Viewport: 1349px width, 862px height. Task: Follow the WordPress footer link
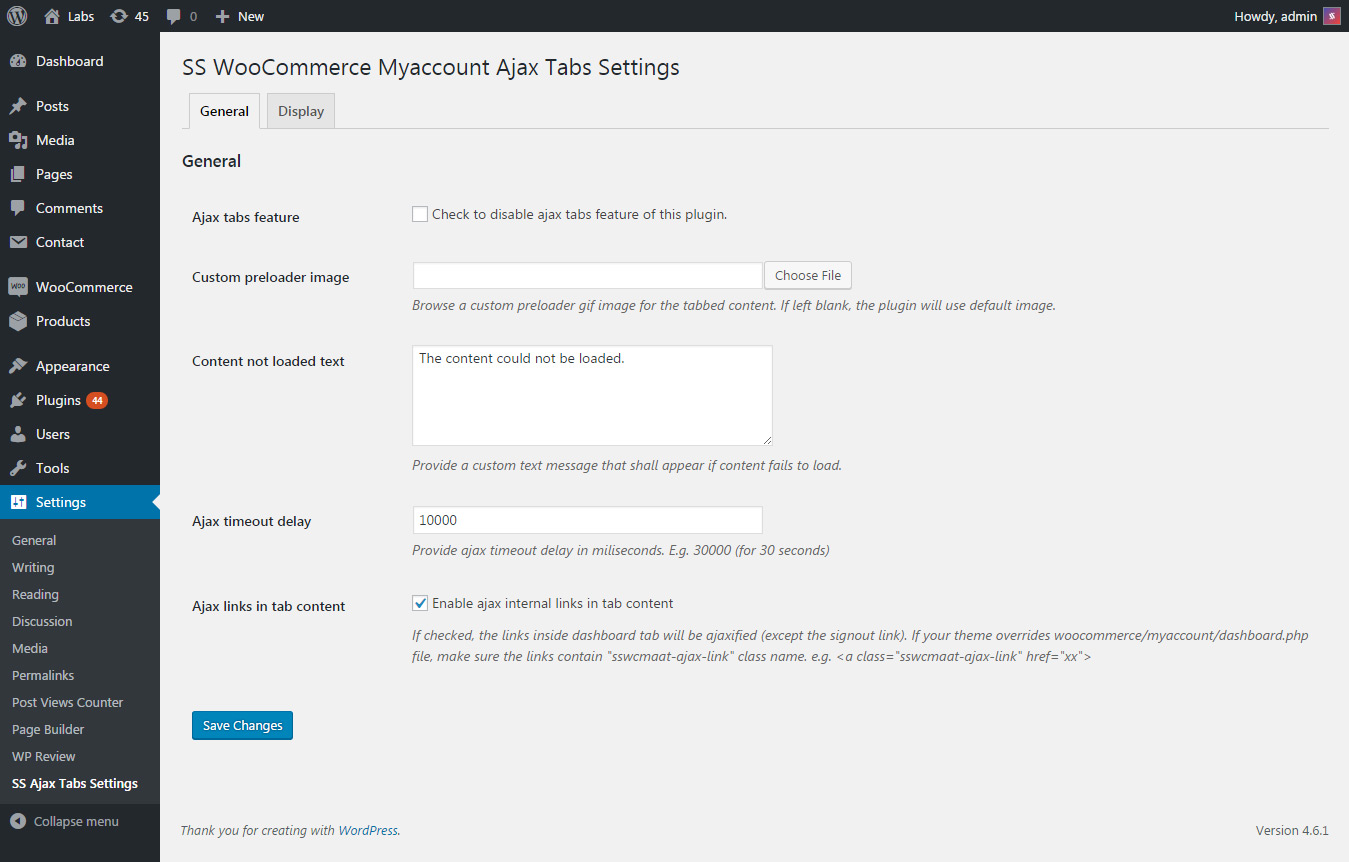pyautogui.click(x=368, y=830)
